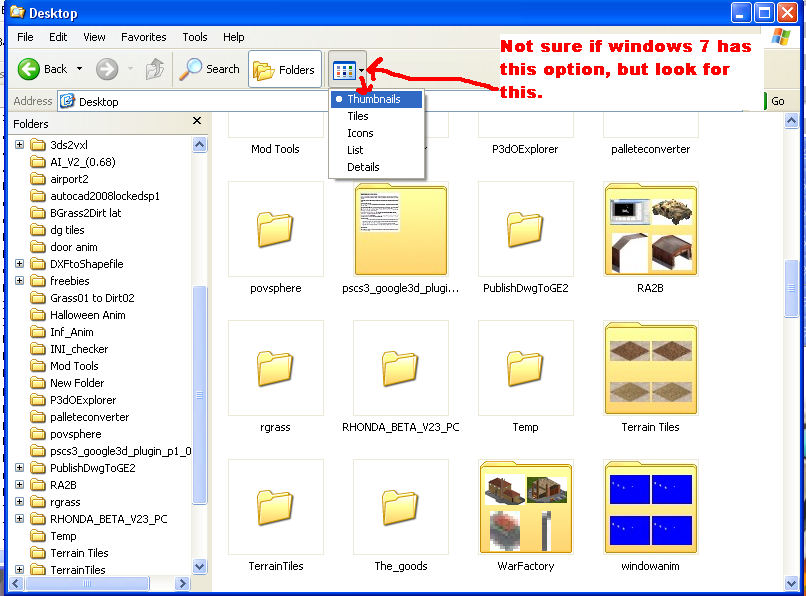Expand the PublishDwgToGE2 tree node

pos(20,468)
